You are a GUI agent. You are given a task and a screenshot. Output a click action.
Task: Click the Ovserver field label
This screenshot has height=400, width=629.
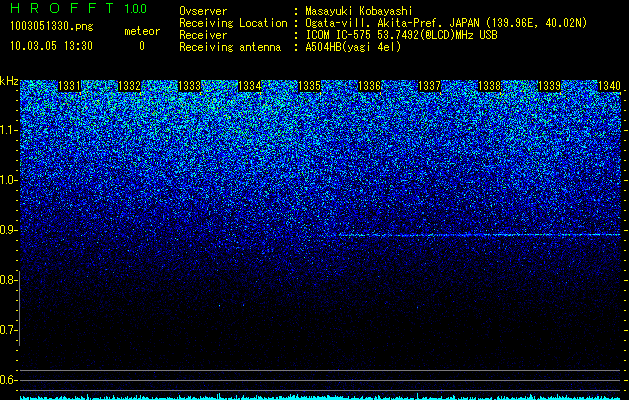(x=203, y=11)
